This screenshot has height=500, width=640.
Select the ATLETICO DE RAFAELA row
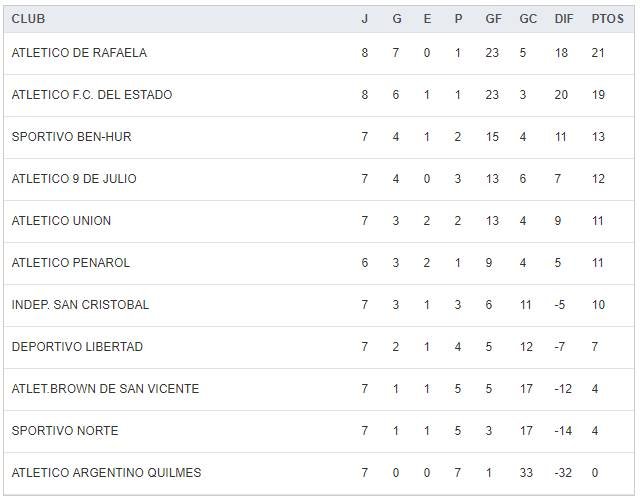coord(79,53)
